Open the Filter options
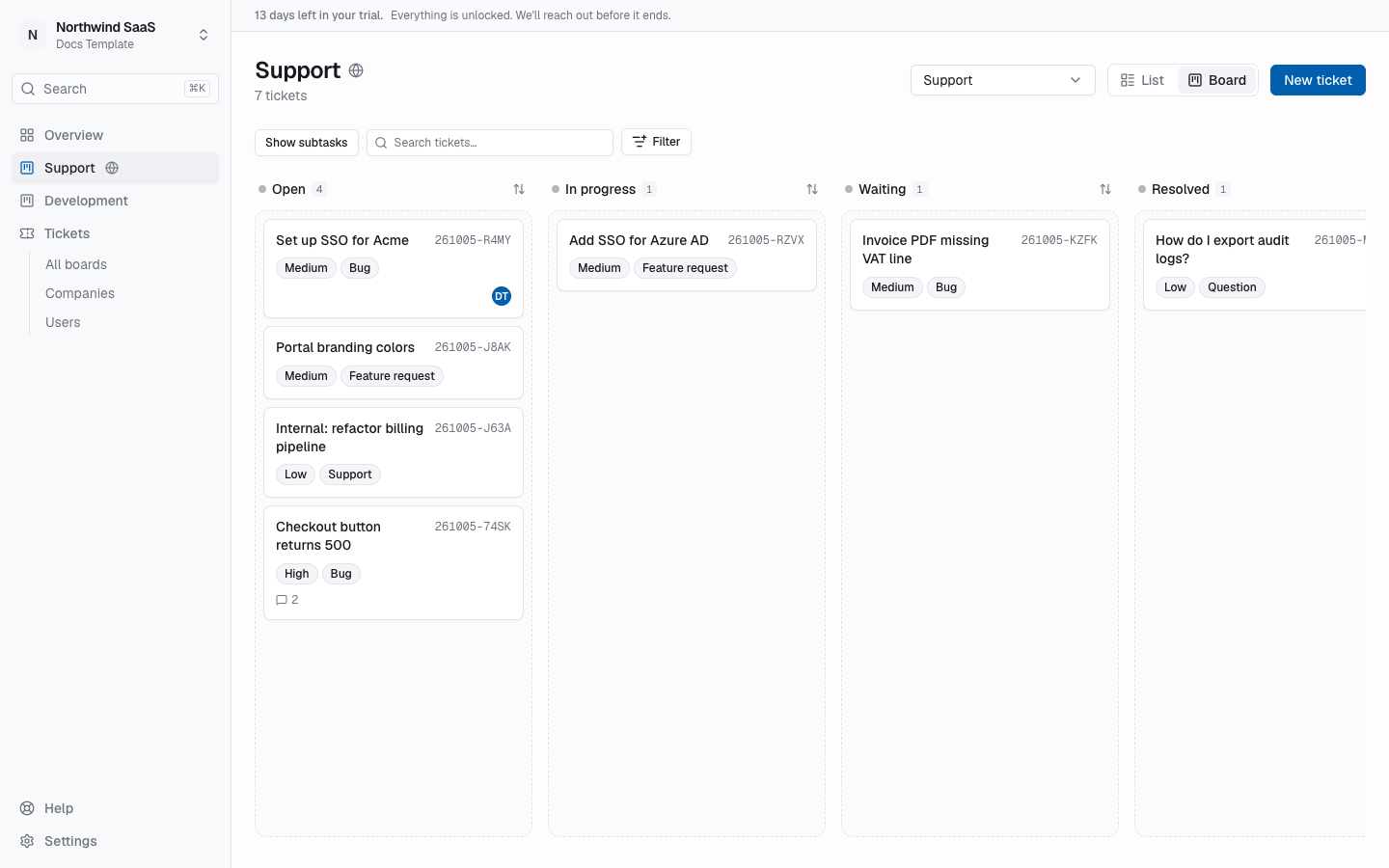Screen dimensions: 1389x868 656,142
